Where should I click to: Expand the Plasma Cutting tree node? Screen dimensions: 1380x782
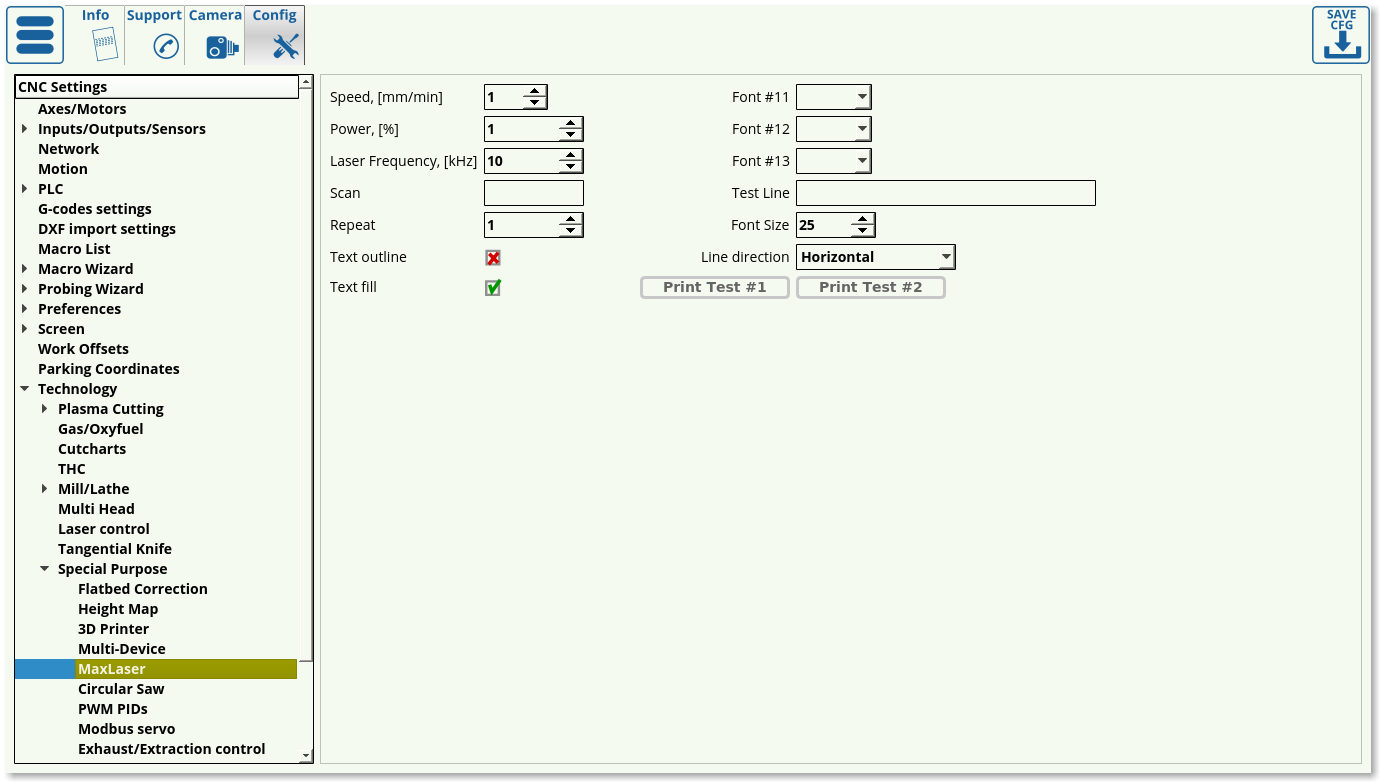(45, 409)
